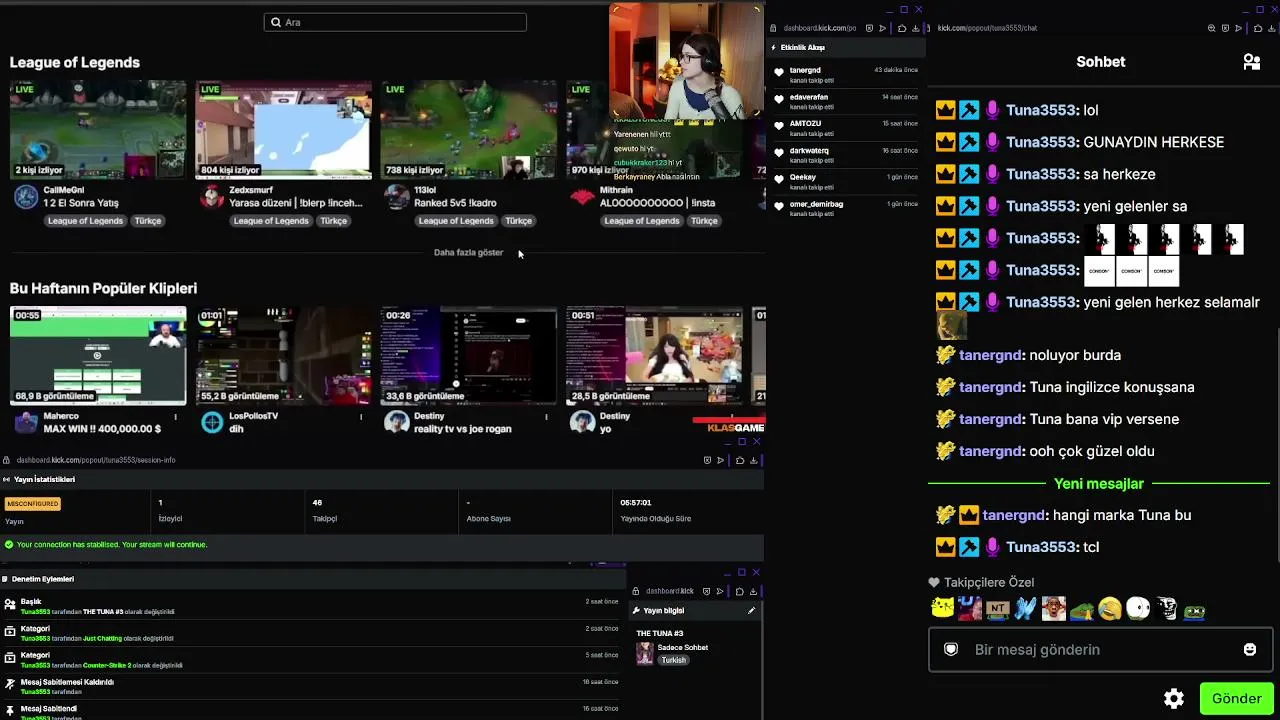Play the Destiny 'yo' clip thumbnail
This screenshot has height=720, width=1280.
(654, 356)
